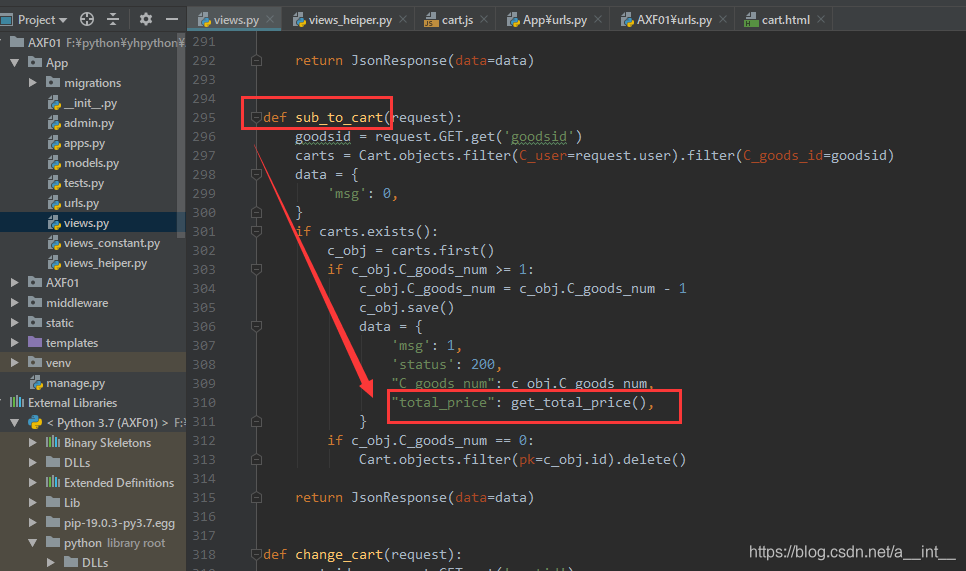Click fold marker at line 315 return
966x571 pixels.
(x=256, y=497)
